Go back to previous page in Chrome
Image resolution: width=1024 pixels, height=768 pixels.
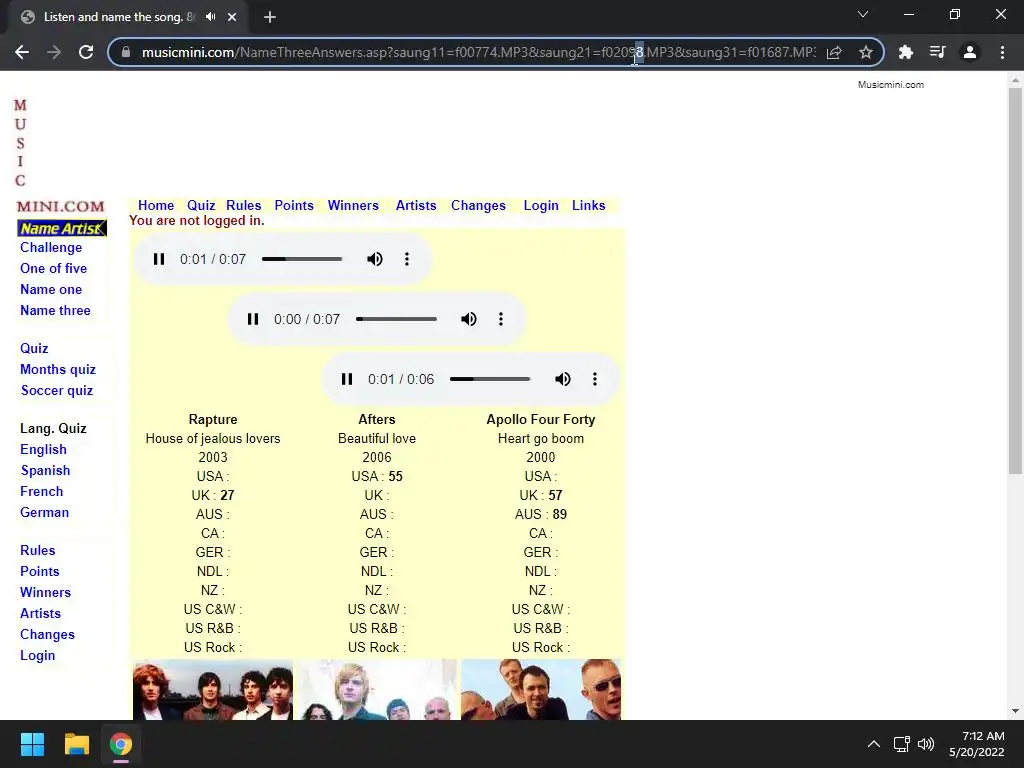point(22,52)
